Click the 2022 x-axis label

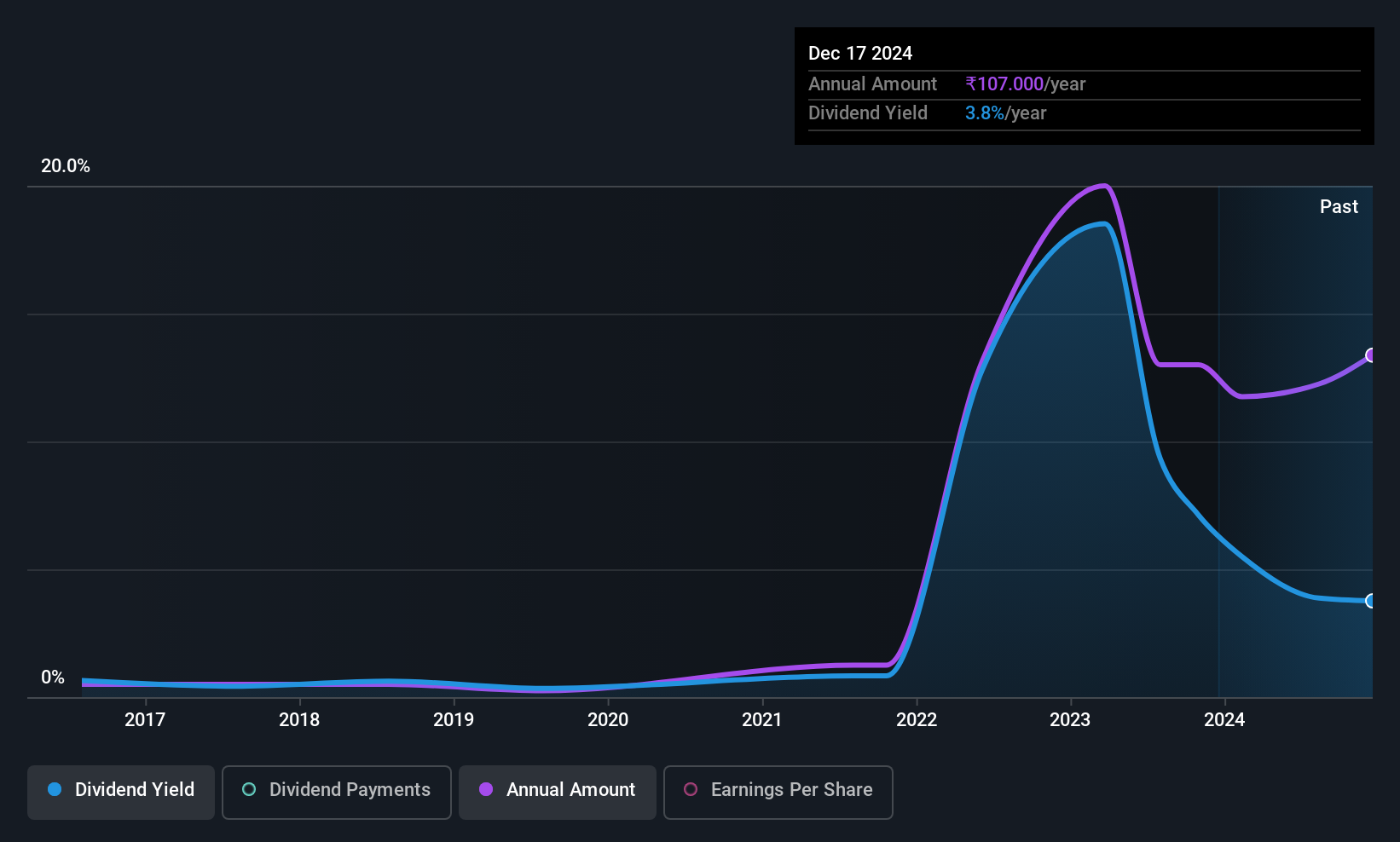point(917,719)
